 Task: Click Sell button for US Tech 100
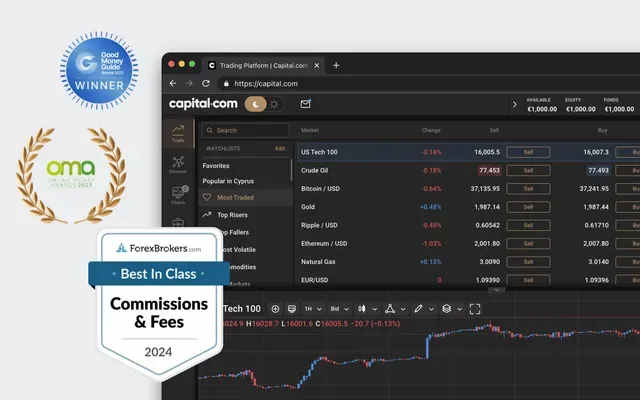pos(528,152)
